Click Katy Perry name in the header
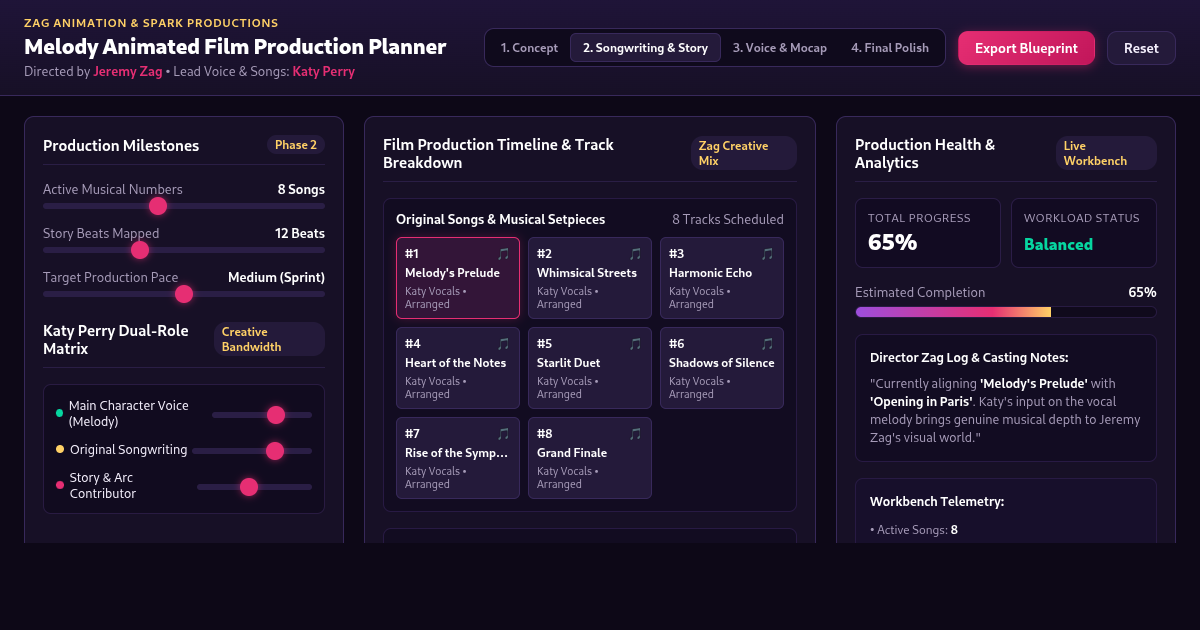 click(x=324, y=72)
